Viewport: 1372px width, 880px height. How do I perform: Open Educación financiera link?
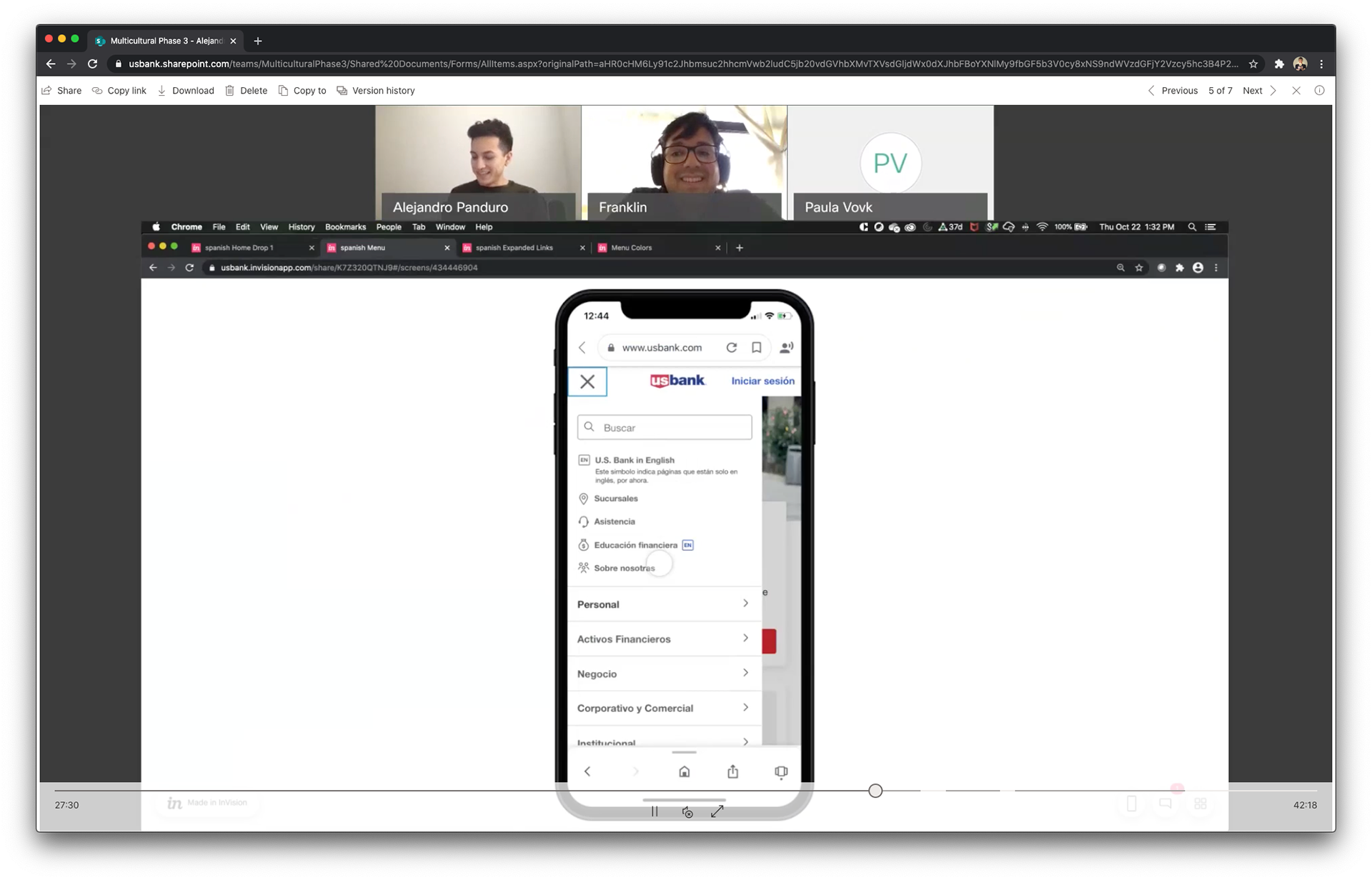[x=635, y=545]
